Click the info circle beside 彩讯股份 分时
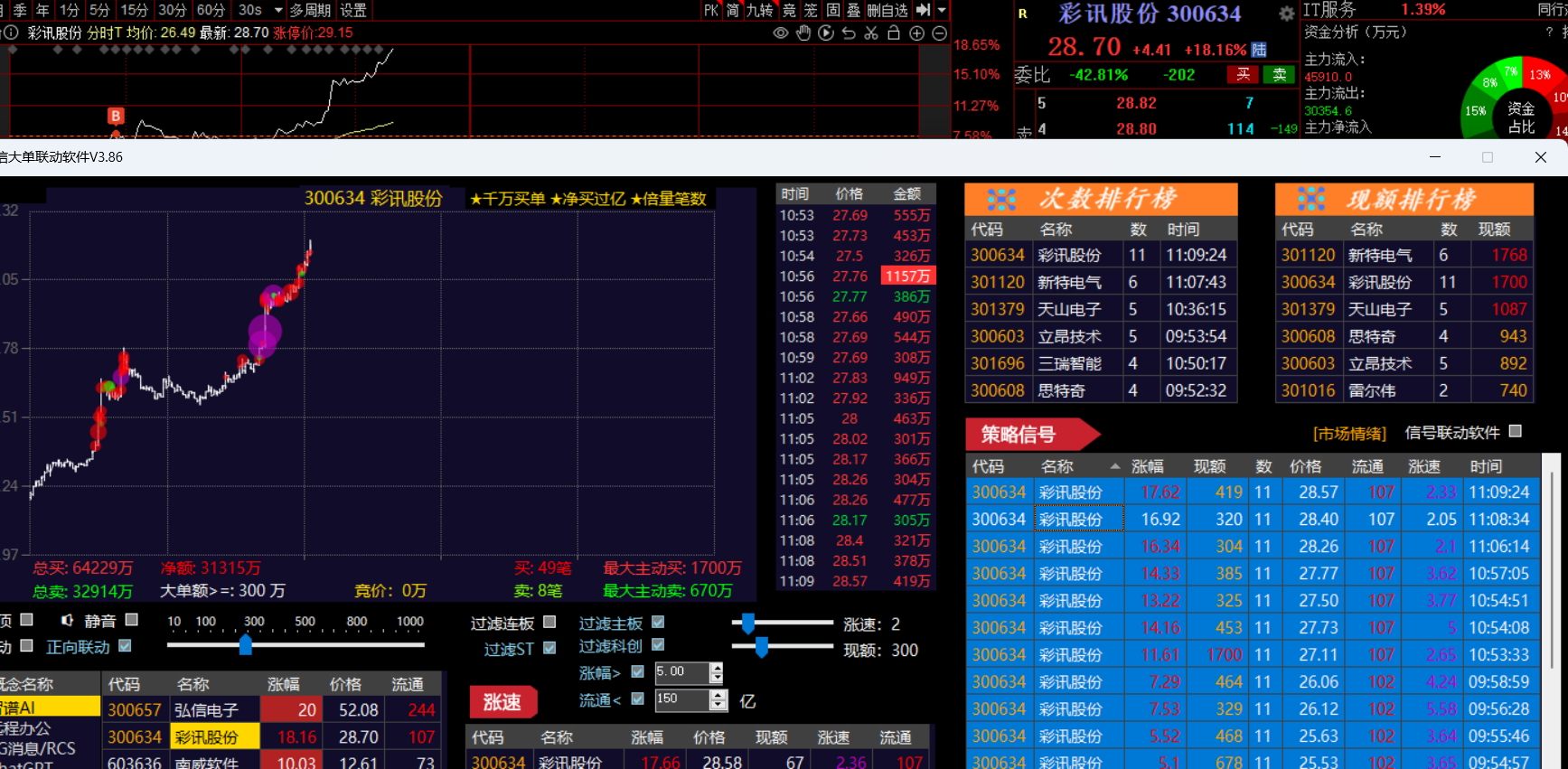 click(x=12, y=33)
